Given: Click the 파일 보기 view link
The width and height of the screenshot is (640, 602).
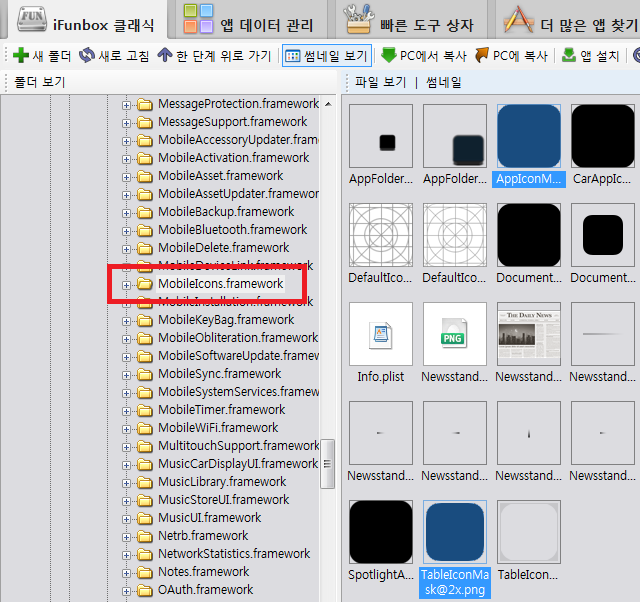Looking at the screenshot, I should 380,82.
